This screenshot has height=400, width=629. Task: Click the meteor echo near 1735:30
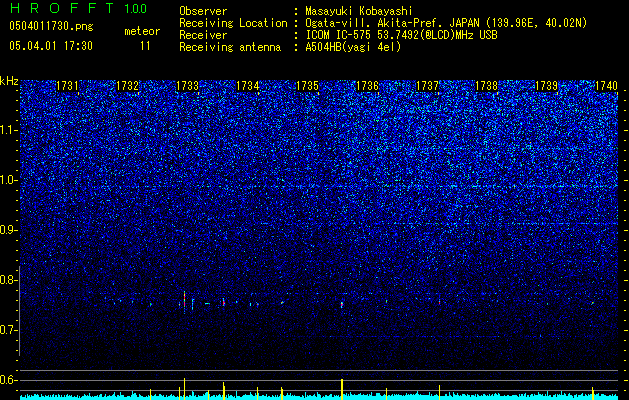pos(342,305)
